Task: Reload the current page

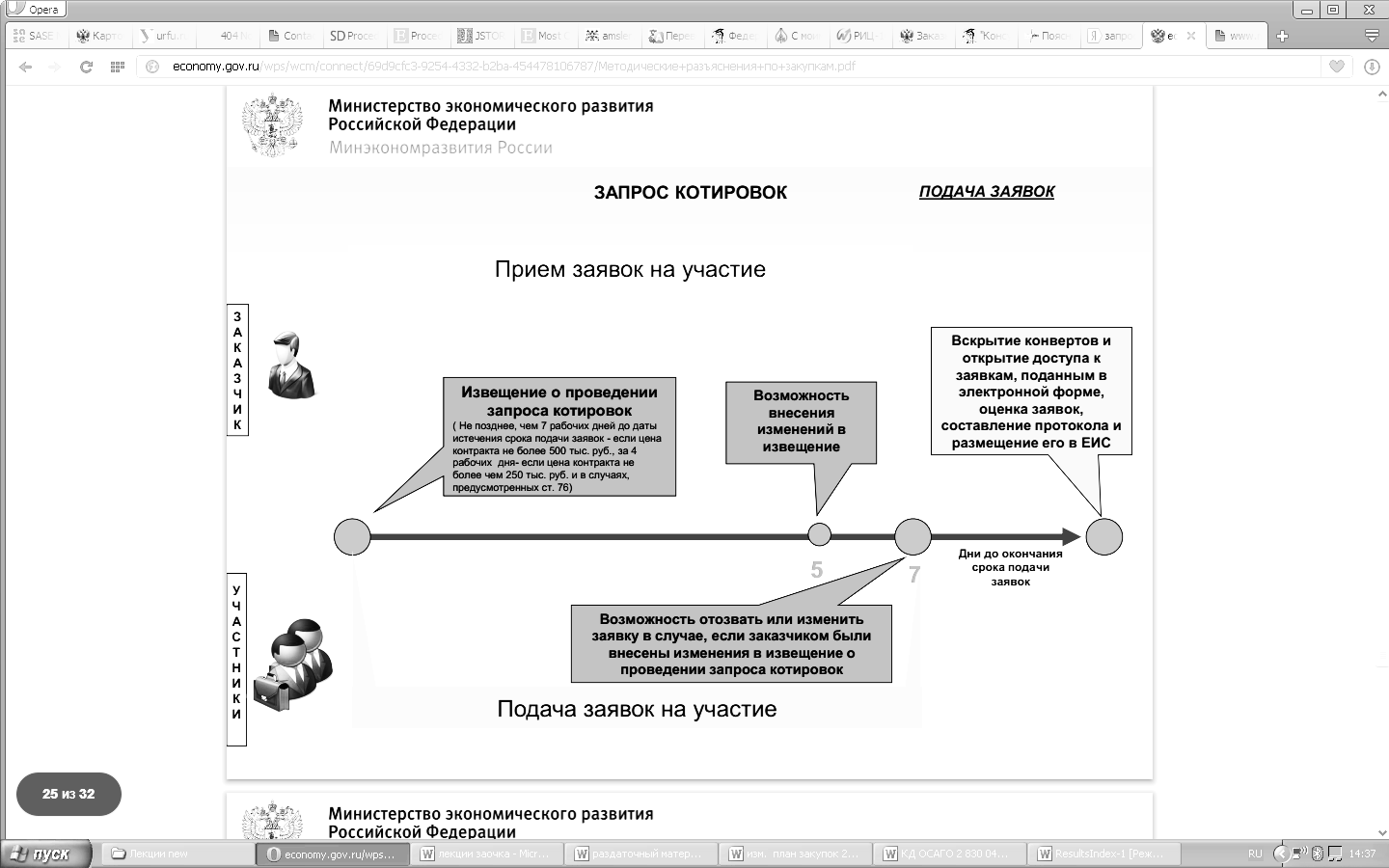Action: click(x=86, y=67)
